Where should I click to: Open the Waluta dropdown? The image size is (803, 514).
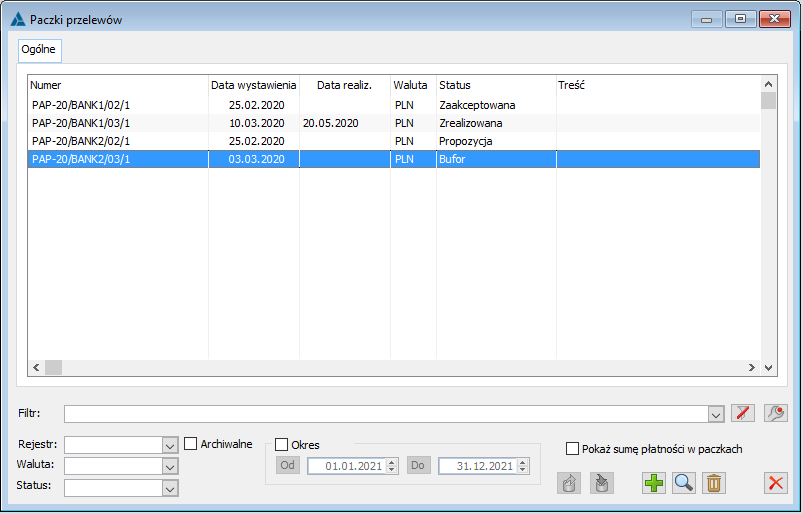[170, 466]
